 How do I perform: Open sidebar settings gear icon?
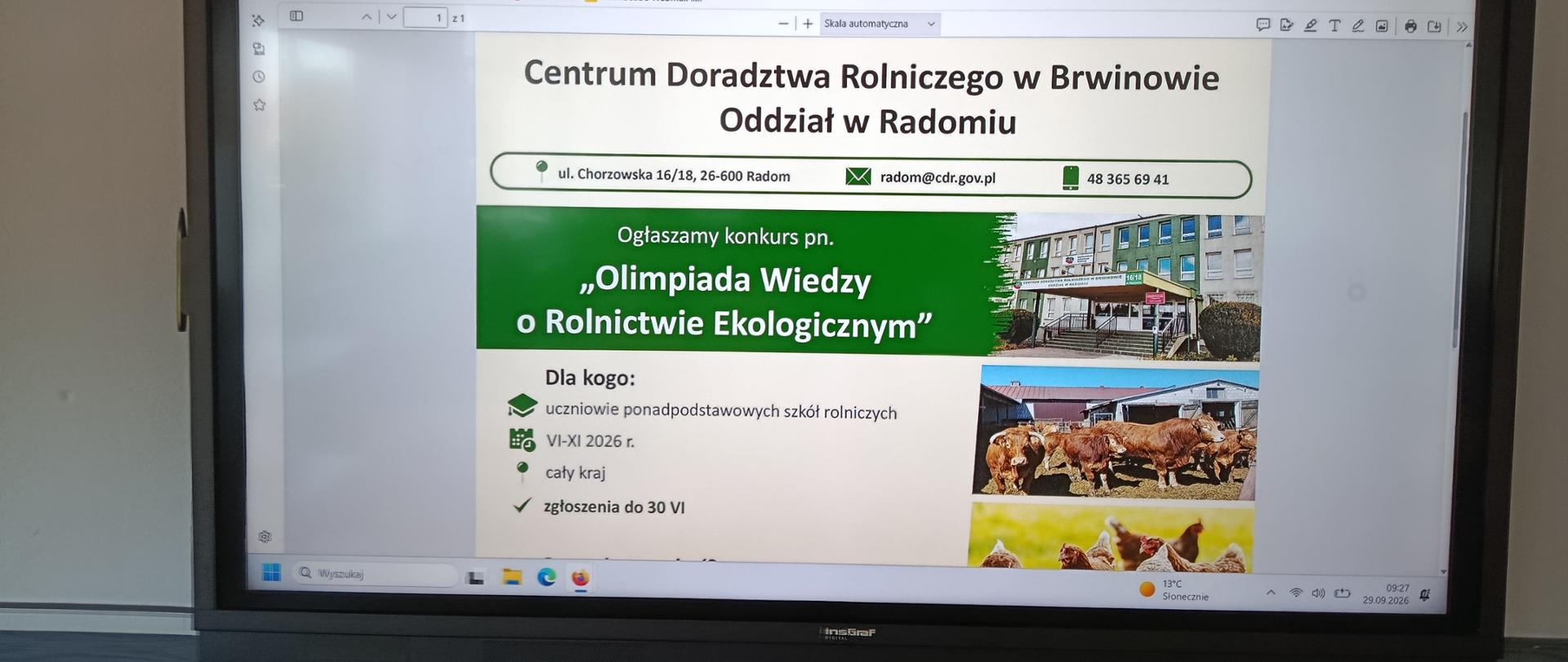(265, 537)
